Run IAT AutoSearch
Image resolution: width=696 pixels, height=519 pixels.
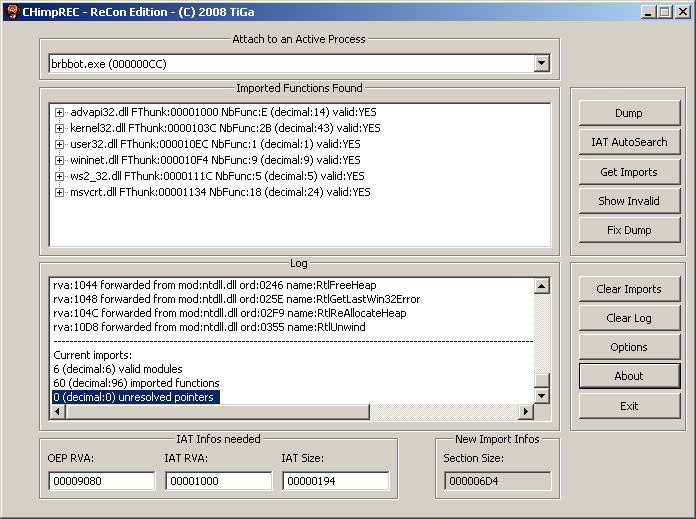pos(628,142)
